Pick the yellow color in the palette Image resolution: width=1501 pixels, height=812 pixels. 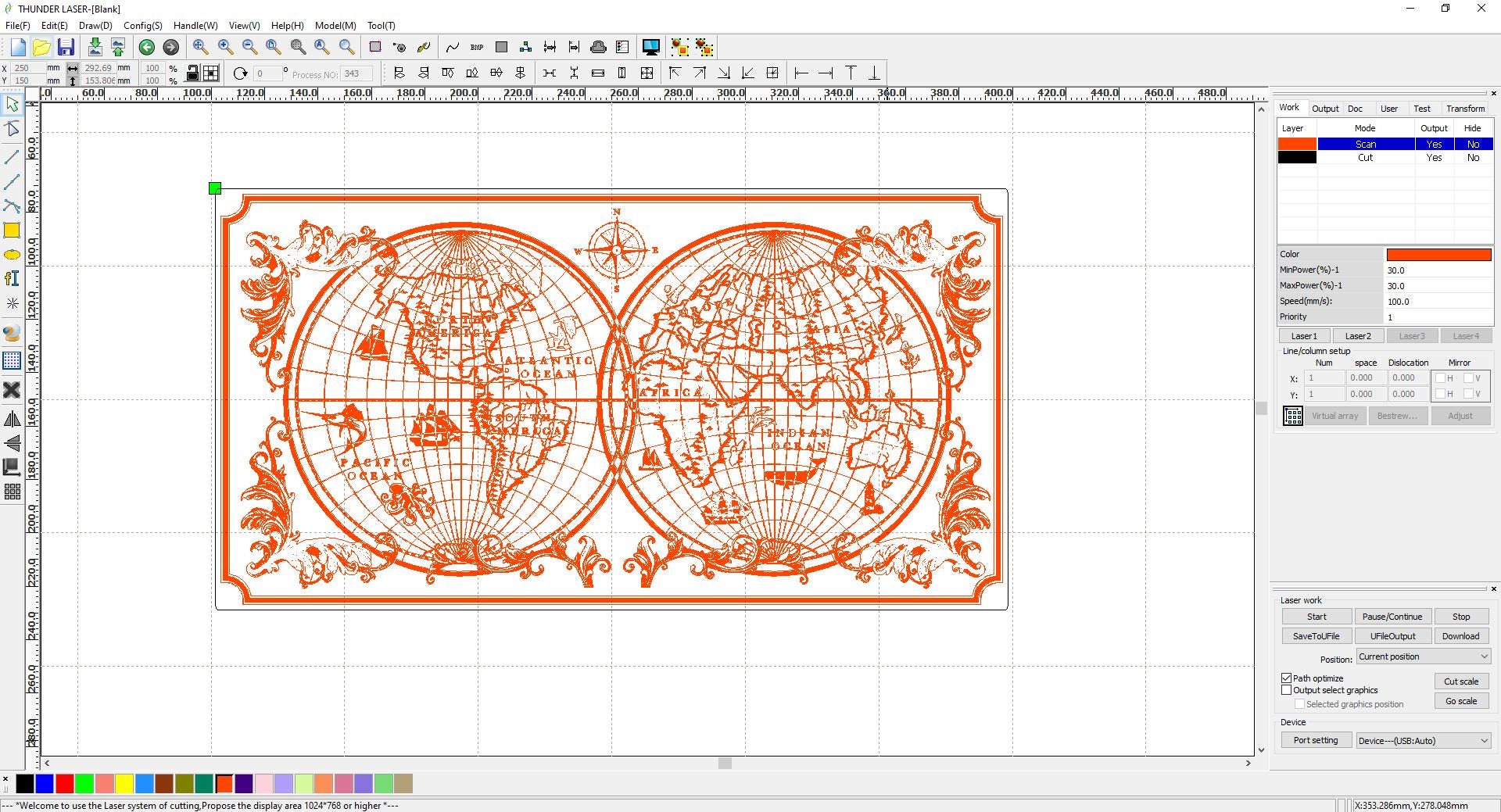pos(124,783)
